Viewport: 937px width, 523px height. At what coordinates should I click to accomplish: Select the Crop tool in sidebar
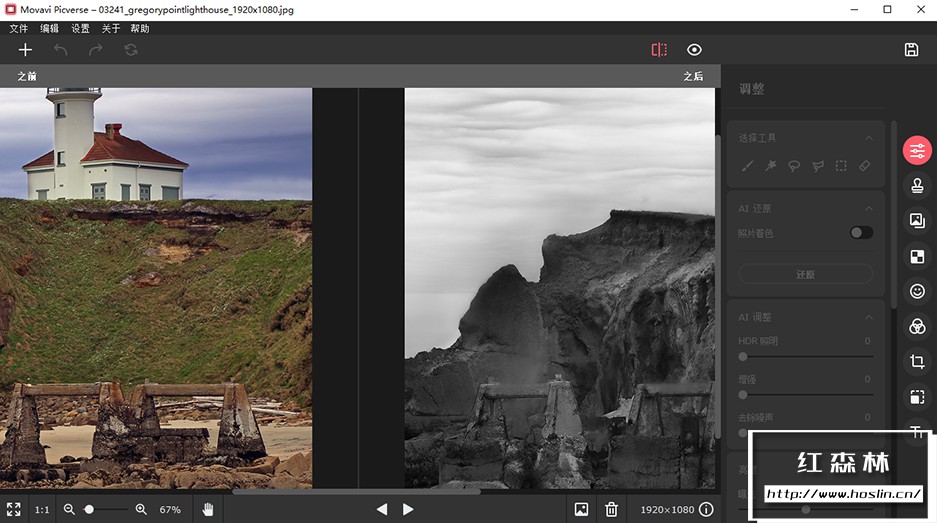click(917, 361)
